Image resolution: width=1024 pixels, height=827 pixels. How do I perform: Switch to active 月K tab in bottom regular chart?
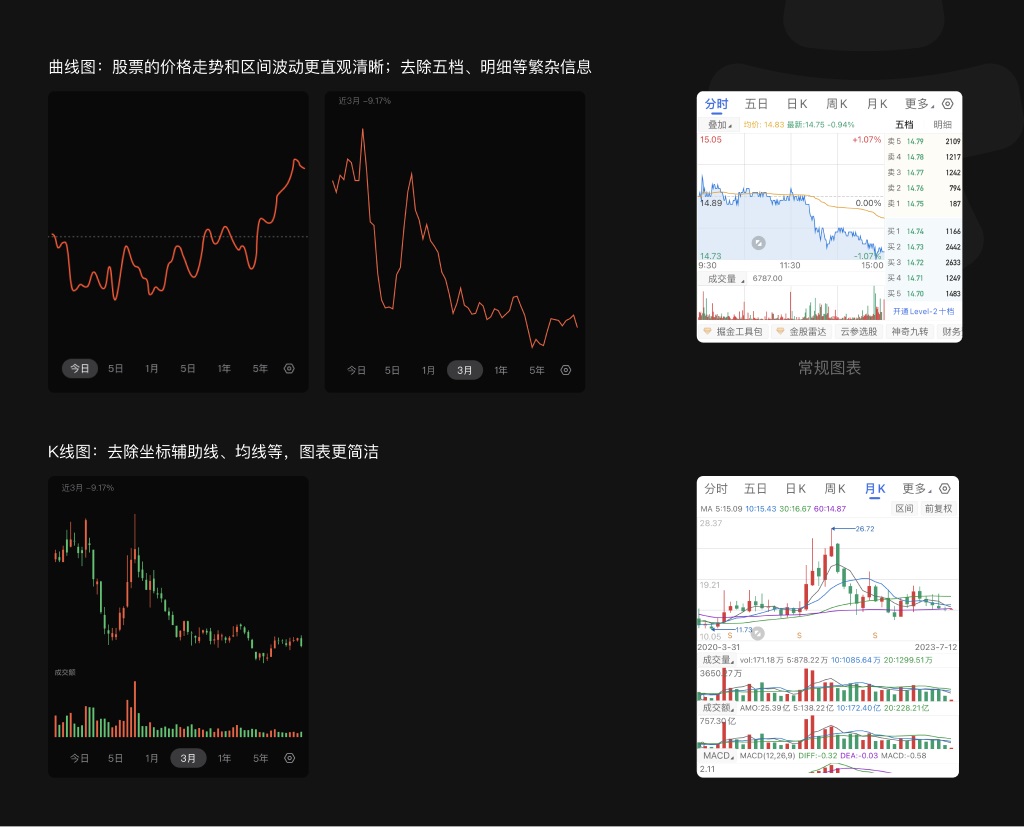coord(874,489)
